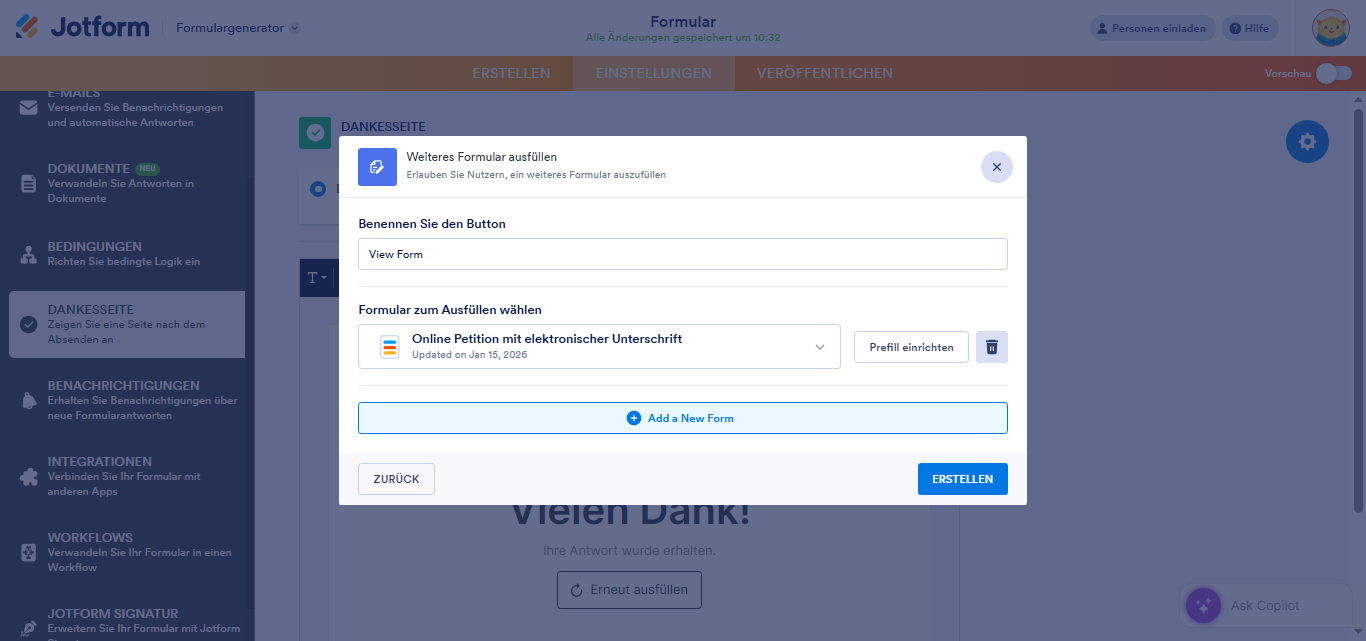Image resolution: width=1366 pixels, height=641 pixels.
Task: Open the Formulargenerator dropdown
Action: pos(238,28)
